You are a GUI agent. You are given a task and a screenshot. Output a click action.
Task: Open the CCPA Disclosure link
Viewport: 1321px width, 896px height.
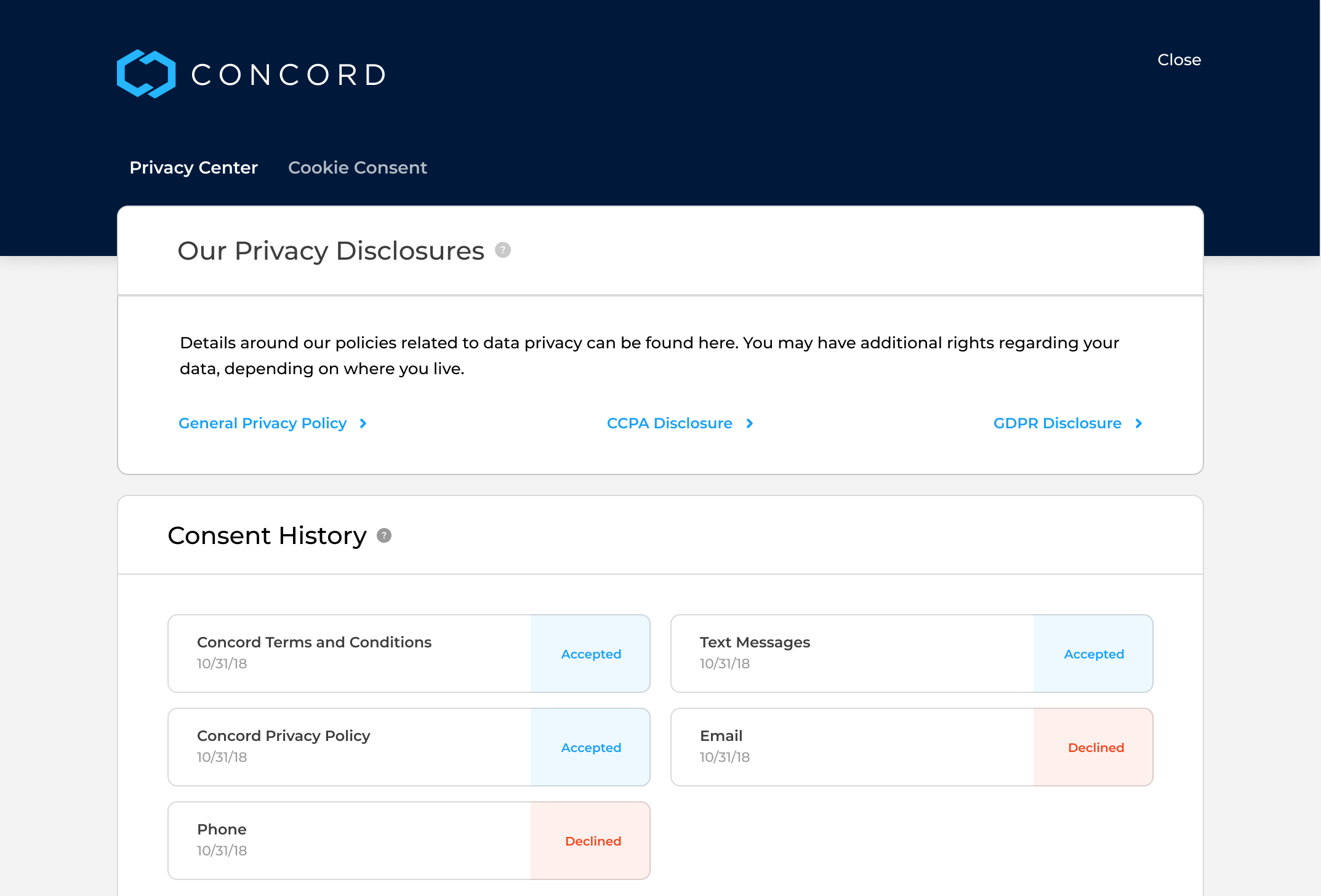(669, 423)
